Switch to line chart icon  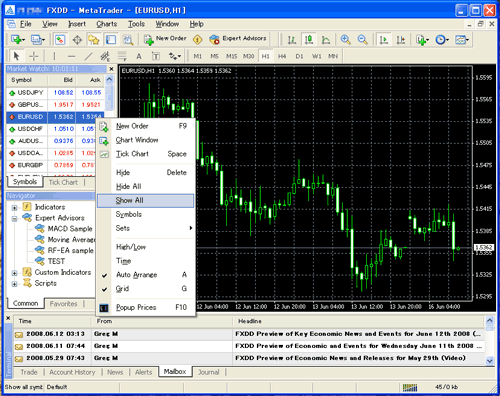pos(326,40)
